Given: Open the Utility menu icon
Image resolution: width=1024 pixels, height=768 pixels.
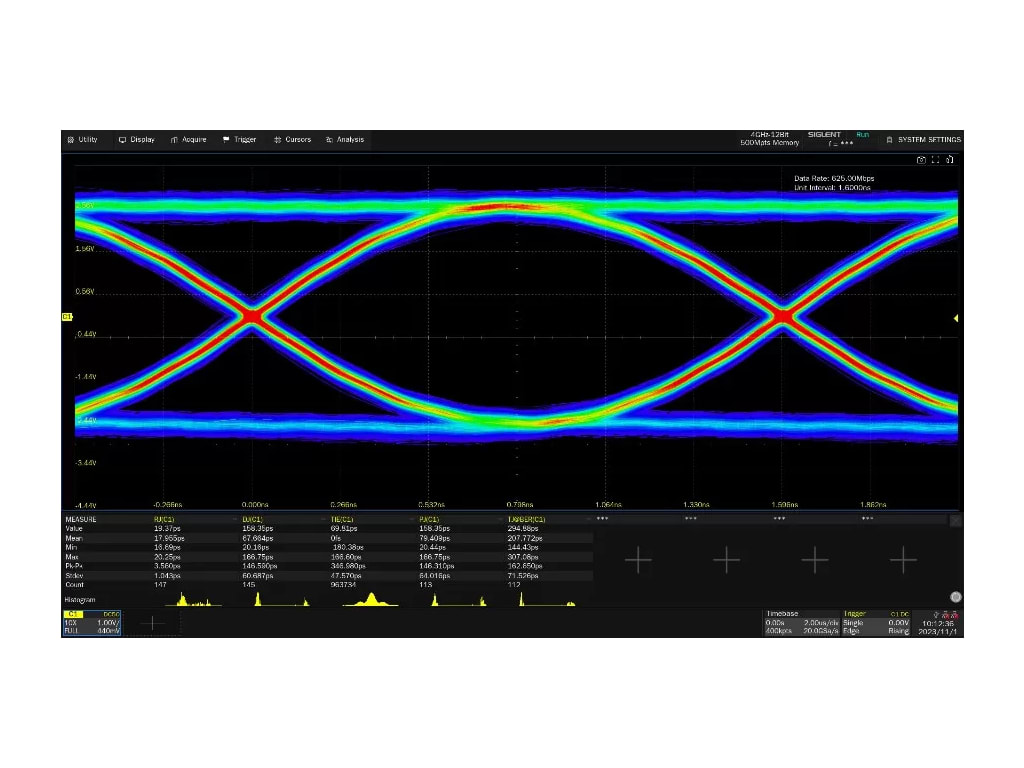Looking at the screenshot, I should coord(70,139).
